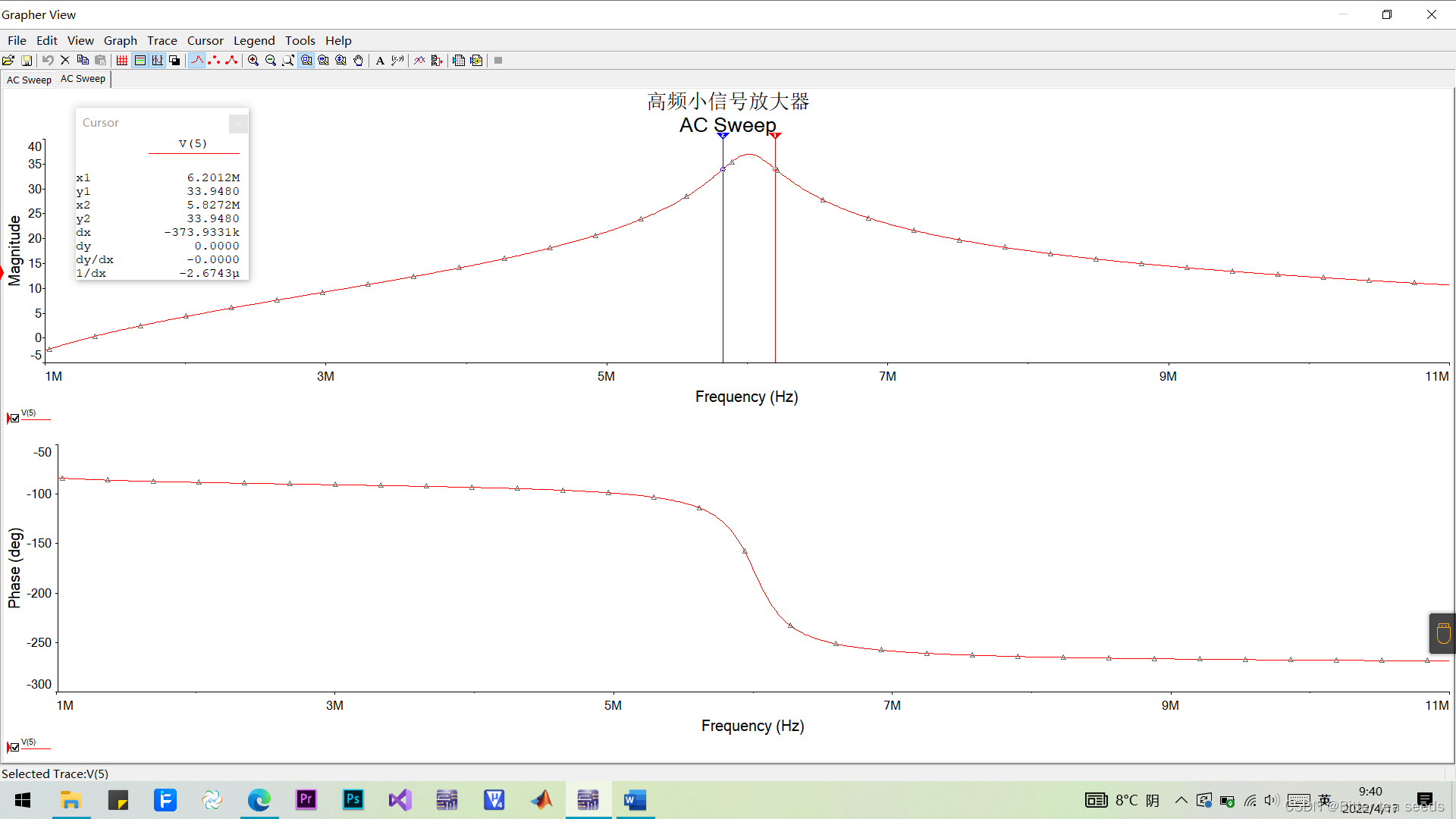This screenshot has width=1456, height=819.
Task: Click the red cursor marker on magnitude plot
Action: pyautogui.click(x=775, y=136)
